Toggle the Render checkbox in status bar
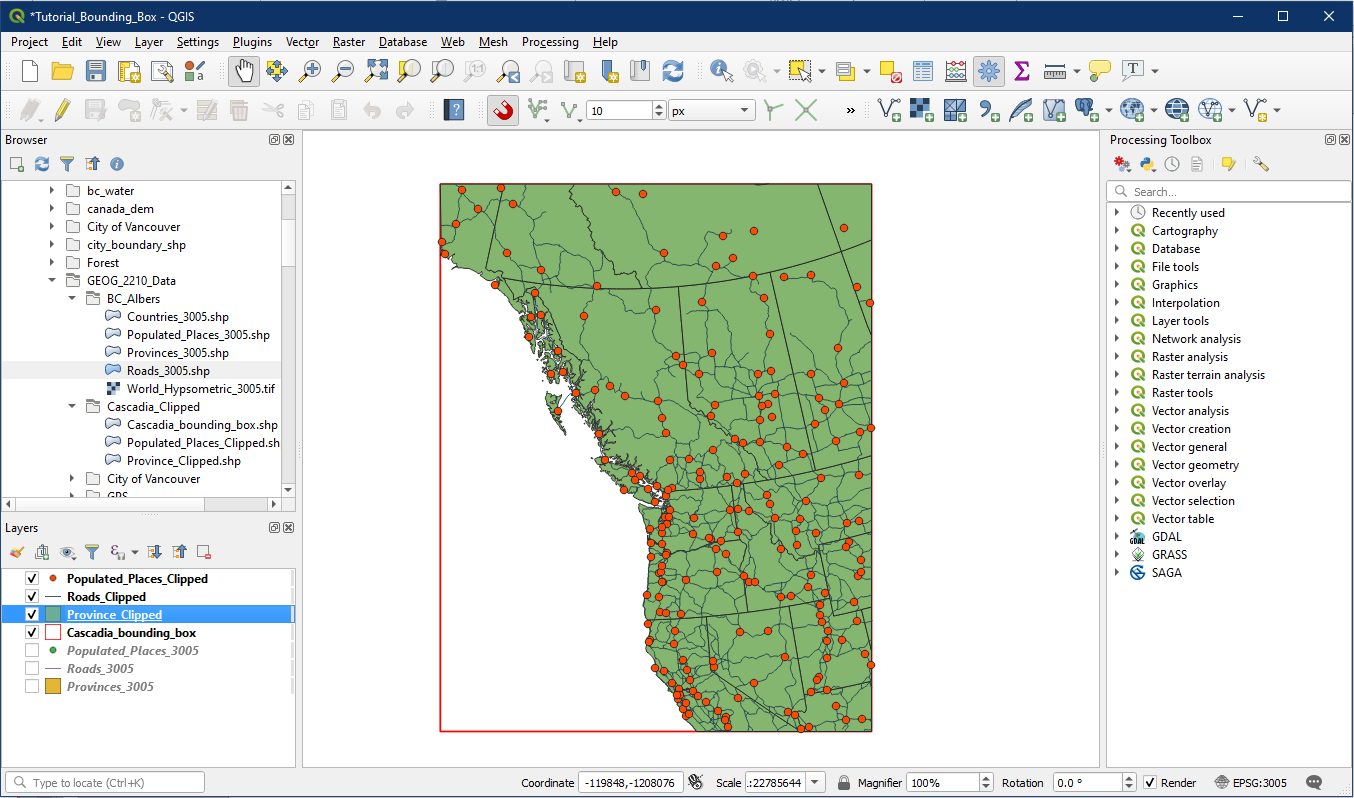The height and width of the screenshot is (798, 1354). pos(1150,783)
